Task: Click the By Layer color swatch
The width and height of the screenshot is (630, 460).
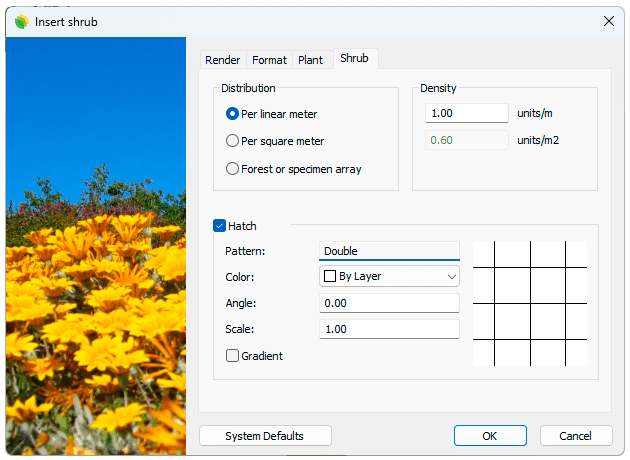Action: 329,276
